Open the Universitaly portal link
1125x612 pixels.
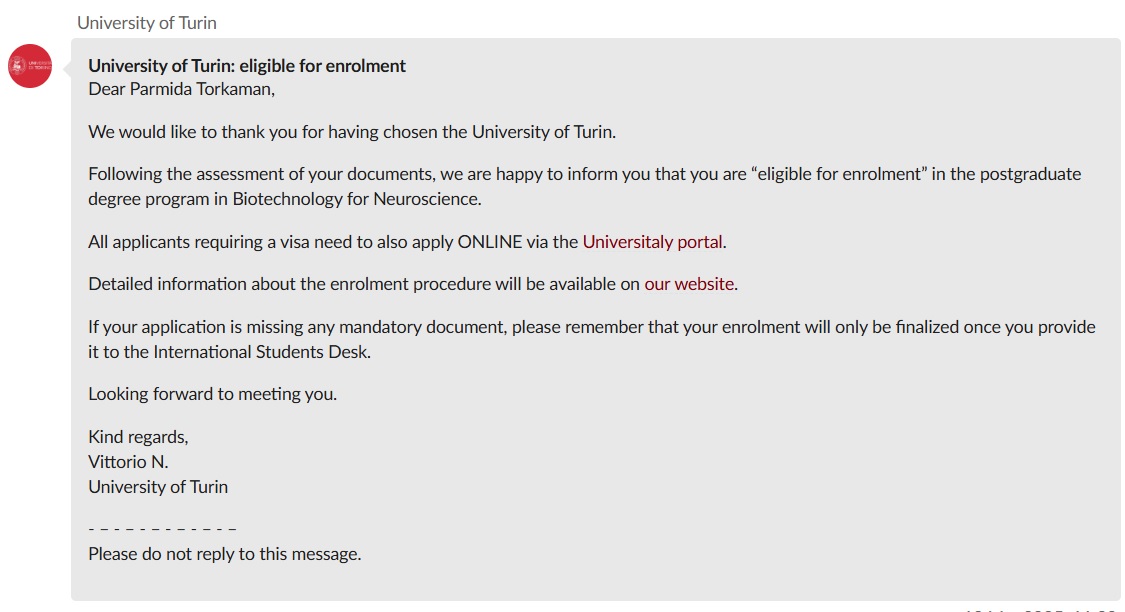click(652, 242)
